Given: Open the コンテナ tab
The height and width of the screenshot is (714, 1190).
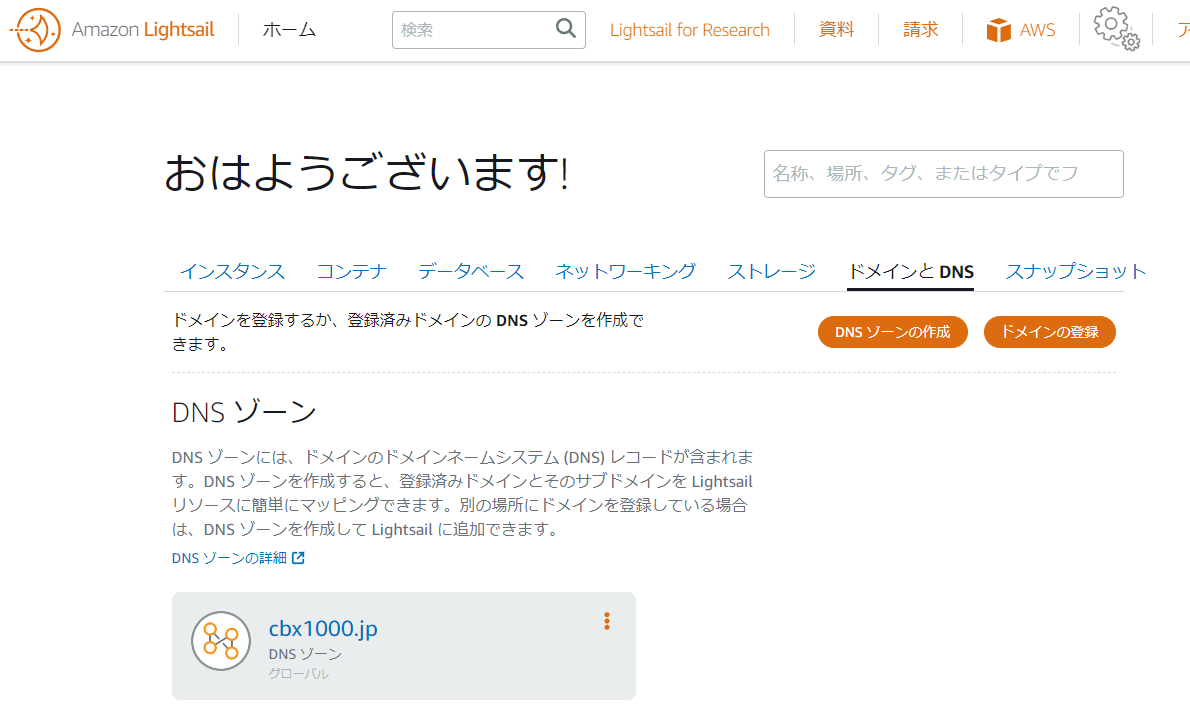Looking at the screenshot, I should 350,271.
